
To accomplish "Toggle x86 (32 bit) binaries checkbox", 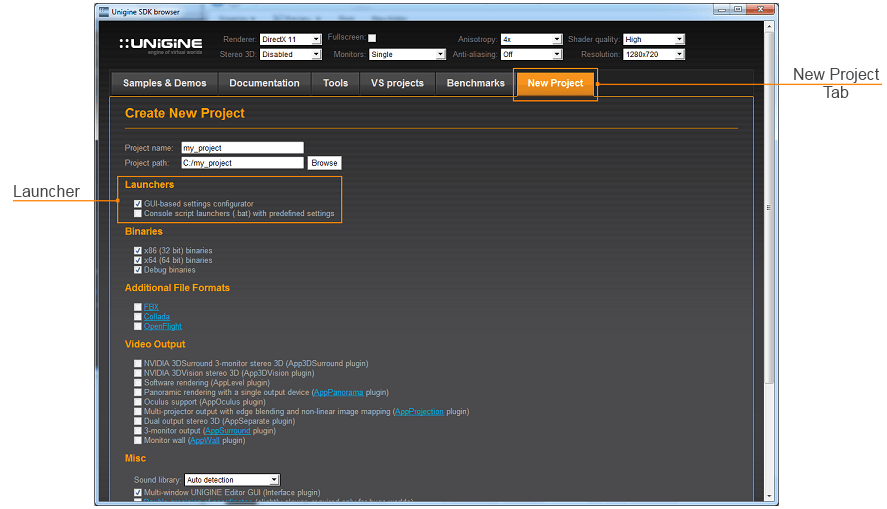I will [x=137, y=251].
